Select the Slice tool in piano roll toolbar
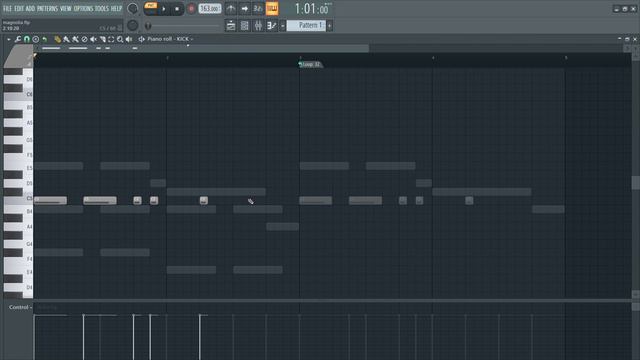 point(102,39)
